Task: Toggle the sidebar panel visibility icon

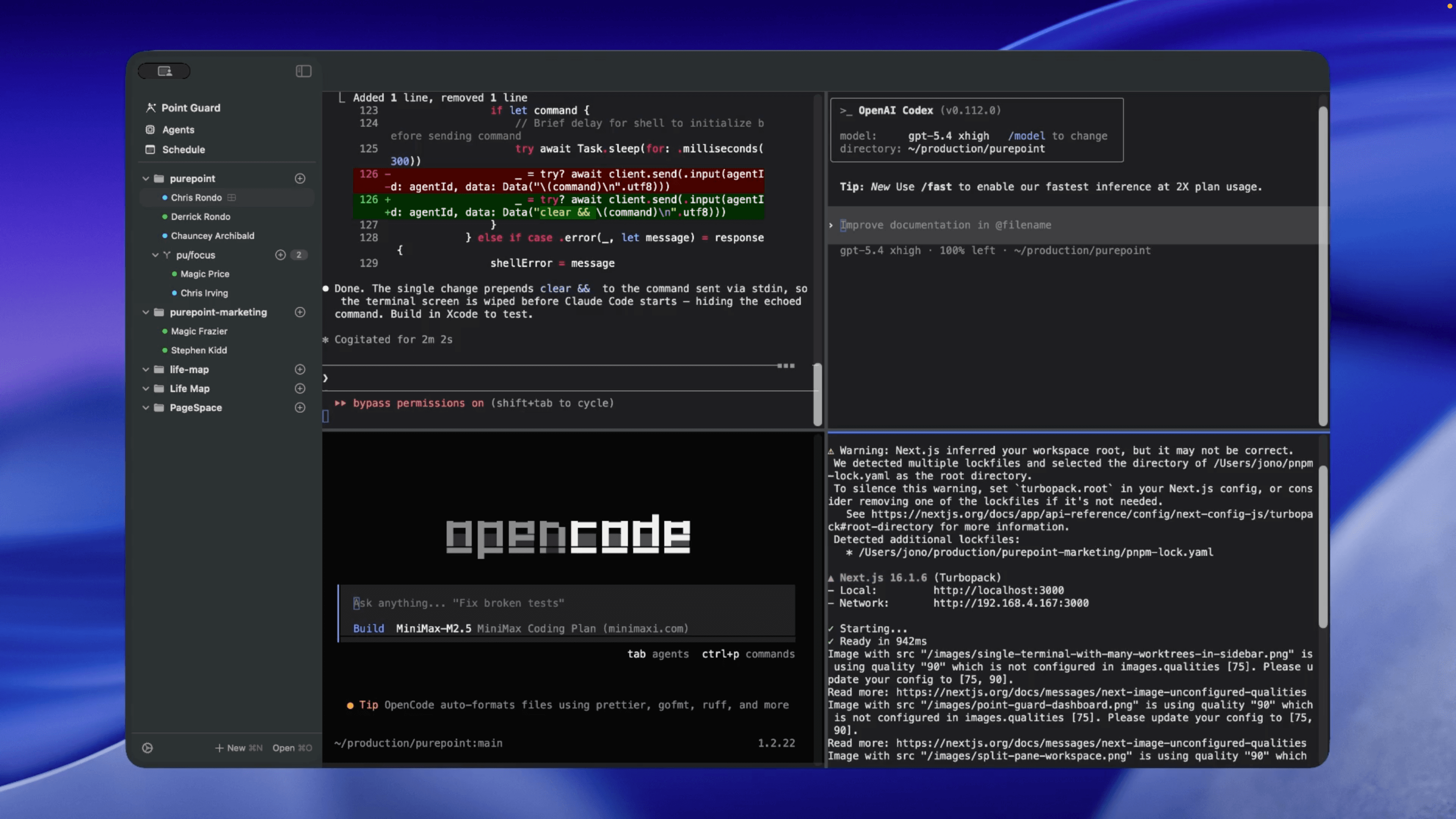Action: pos(303,71)
